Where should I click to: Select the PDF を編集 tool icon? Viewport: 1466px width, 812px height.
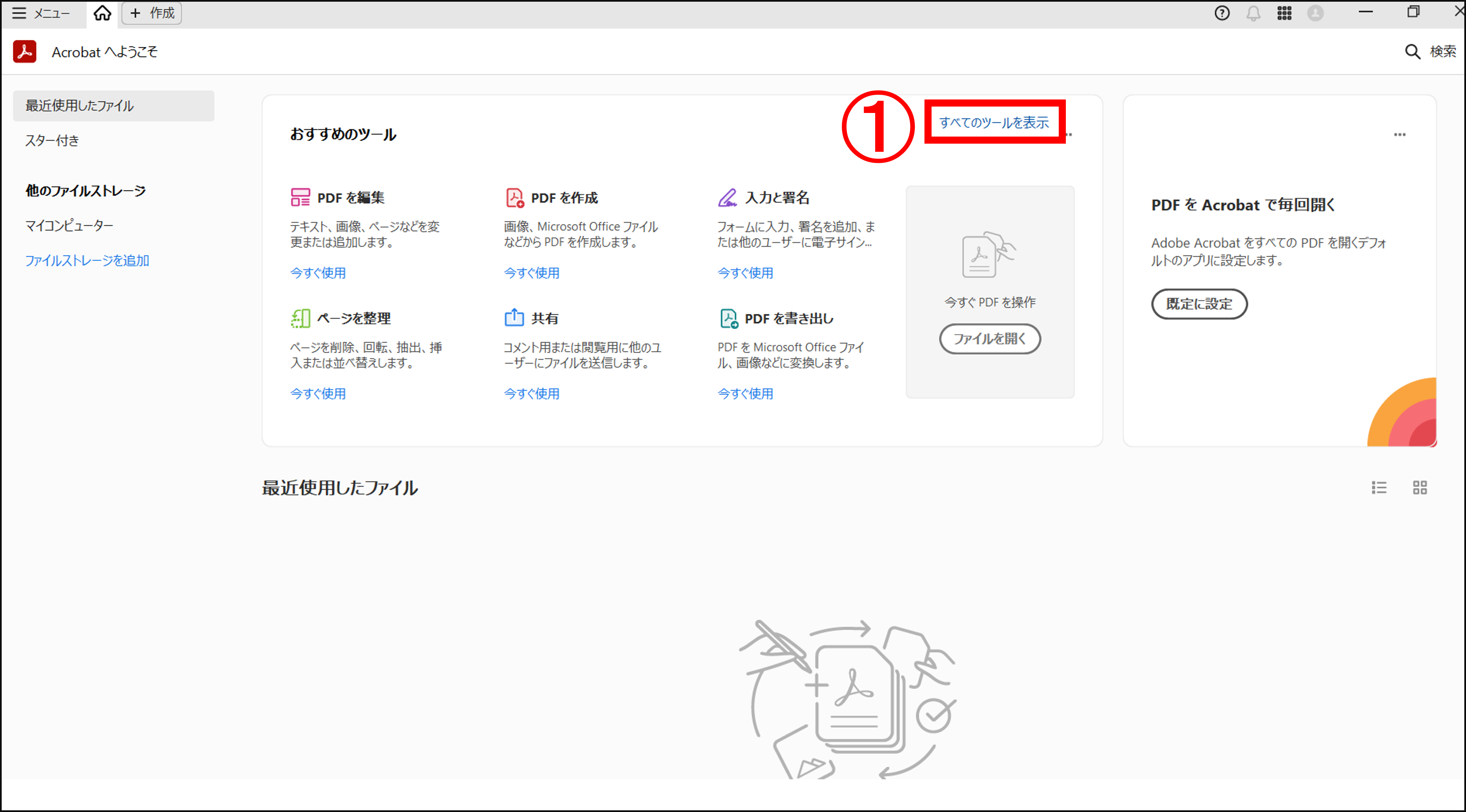click(x=300, y=197)
